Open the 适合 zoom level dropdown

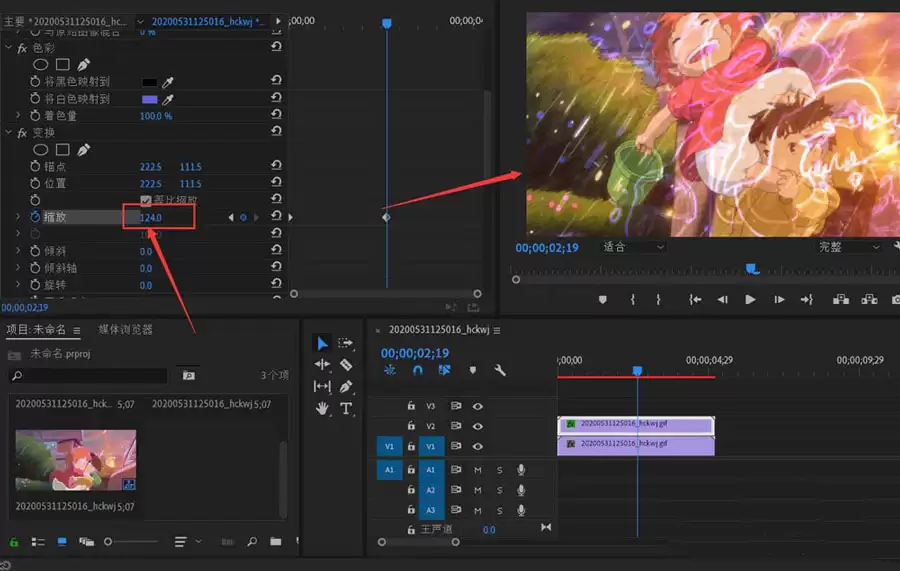[x=633, y=247]
